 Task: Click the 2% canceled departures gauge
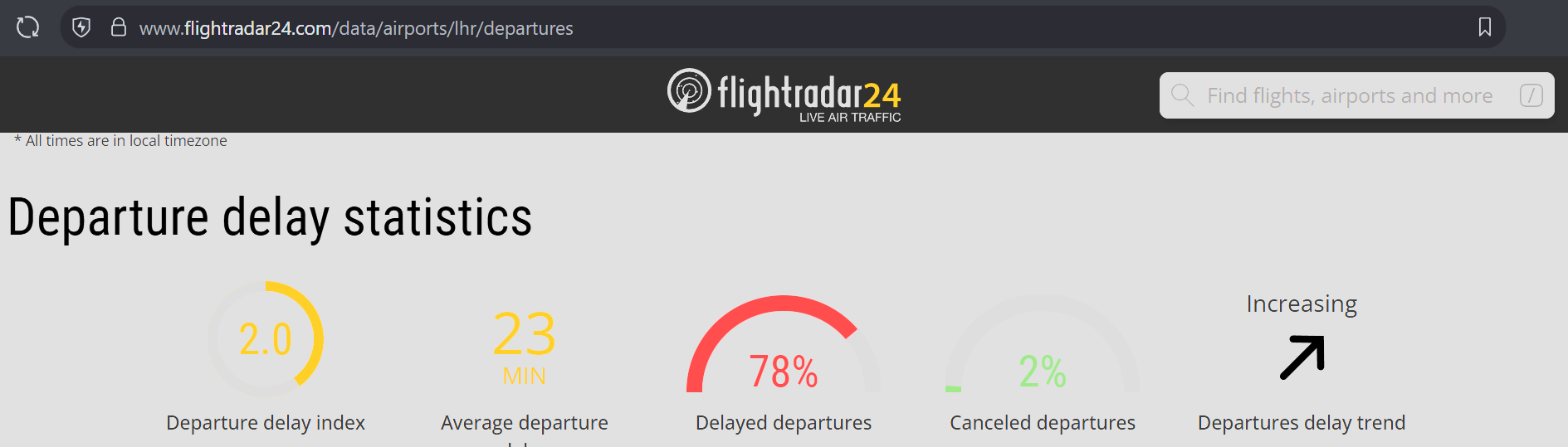point(1043,344)
